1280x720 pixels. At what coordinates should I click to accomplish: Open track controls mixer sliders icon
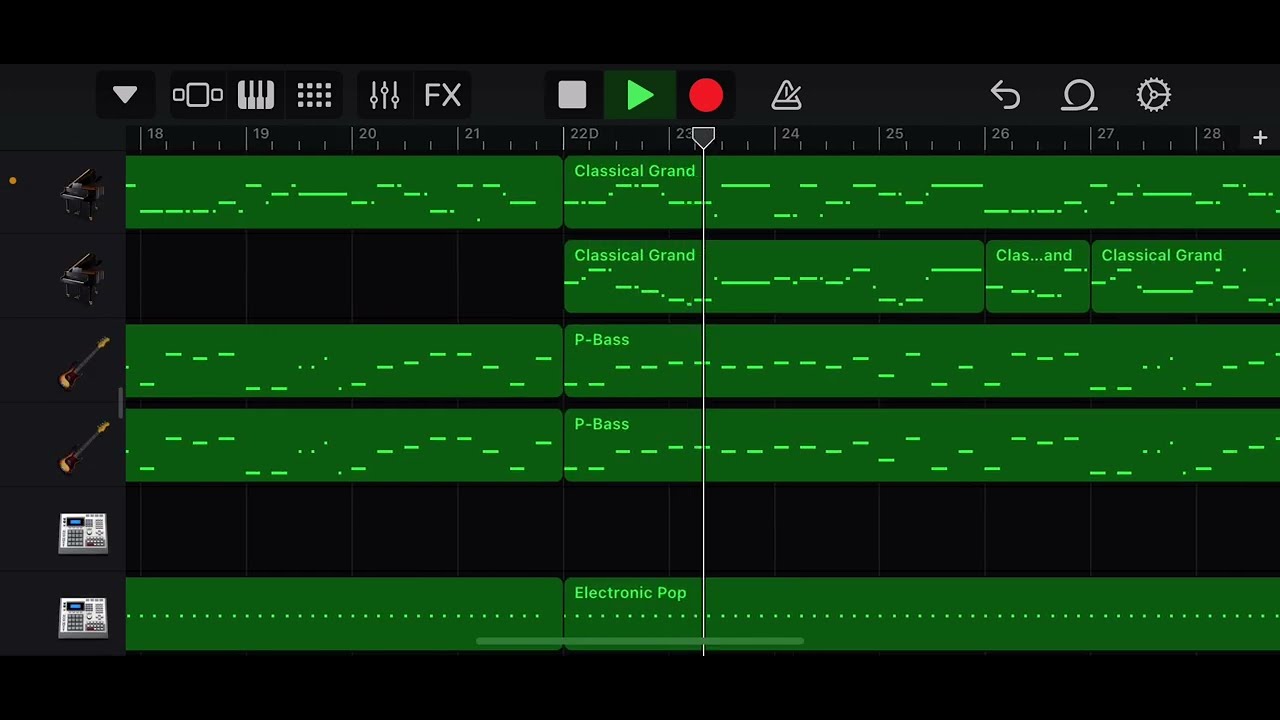tap(385, 95)
